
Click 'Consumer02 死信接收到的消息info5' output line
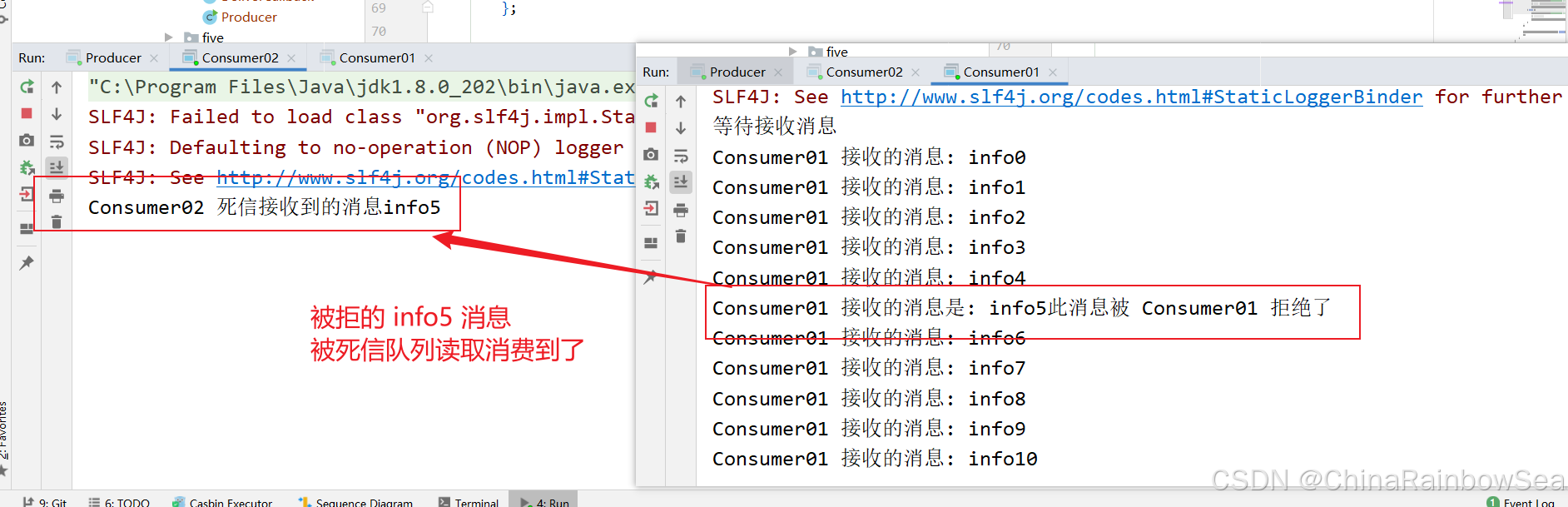click(265, 207)
